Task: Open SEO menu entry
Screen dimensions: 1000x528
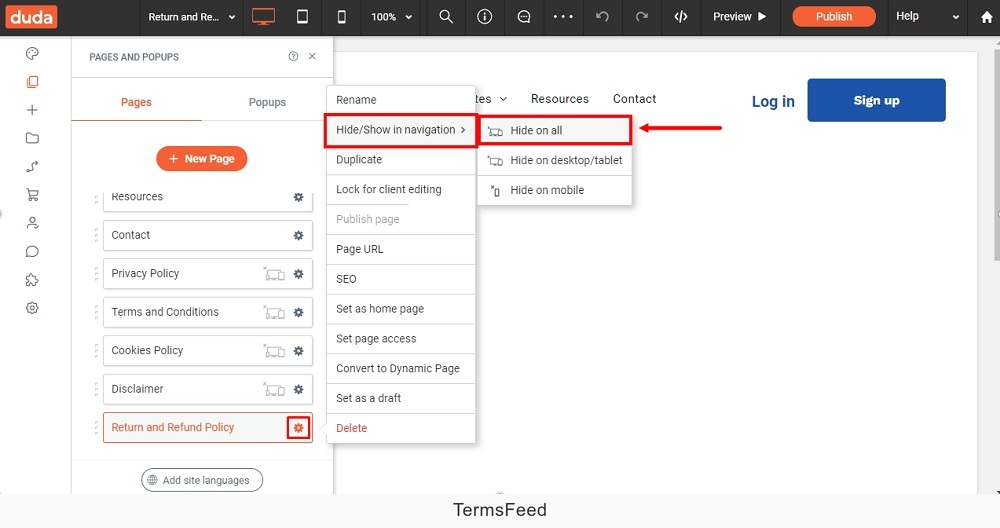Action: click(x=401, y=279)
